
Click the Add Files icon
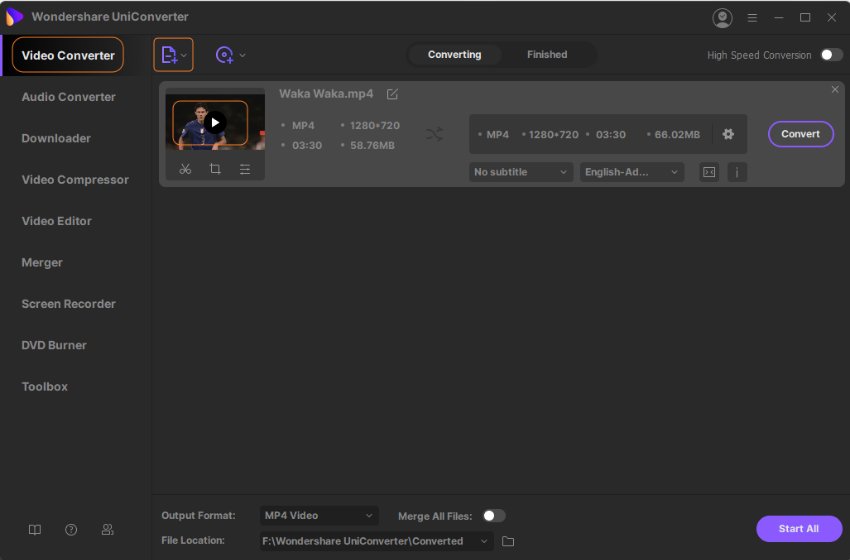169,55
